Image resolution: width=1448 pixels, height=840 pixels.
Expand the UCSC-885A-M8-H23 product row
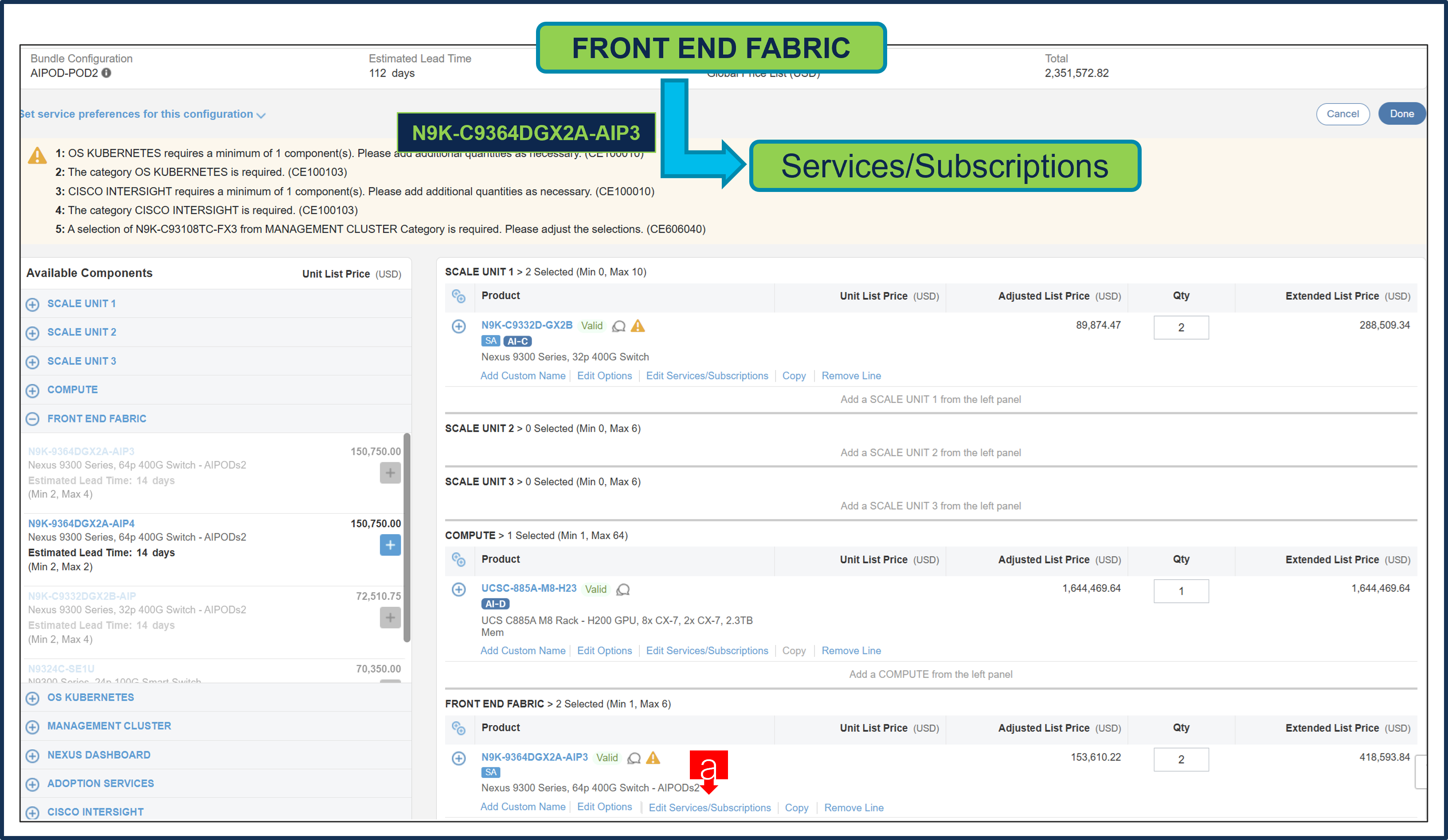point(458,590)
